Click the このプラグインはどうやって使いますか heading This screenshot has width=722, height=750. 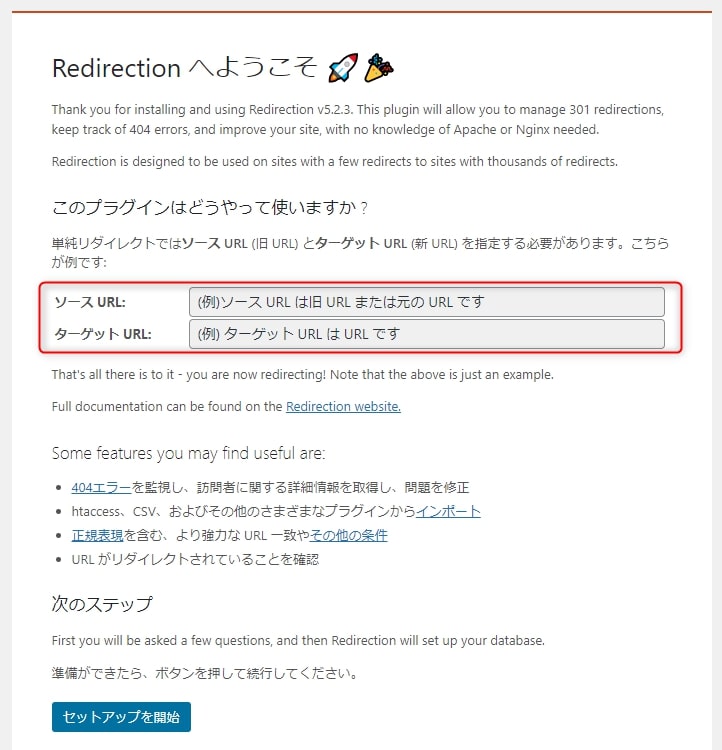210,208
